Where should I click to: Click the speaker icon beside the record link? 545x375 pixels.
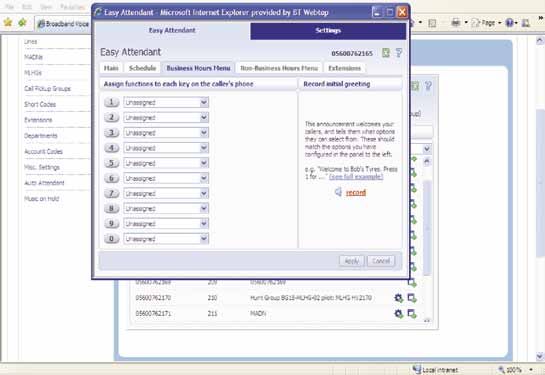coord(338,192)
